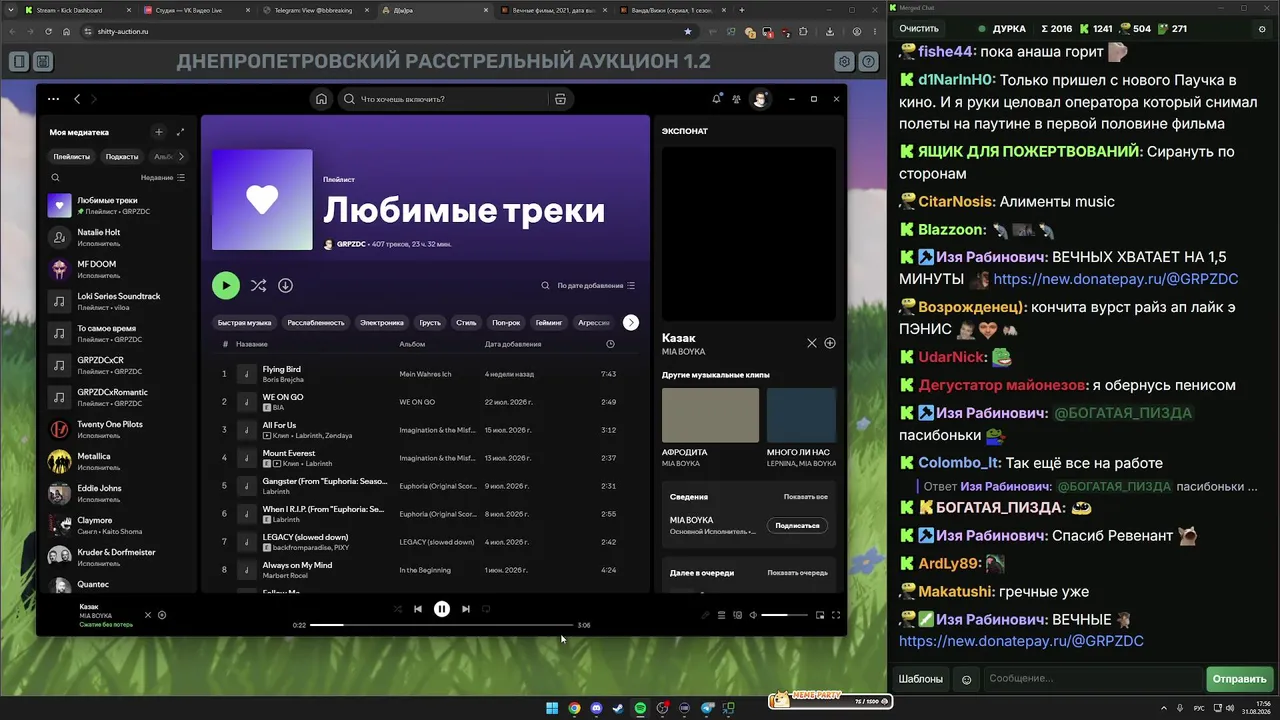Open Spotify friends activity icon
1280x720 pixels.
point(737,99)
